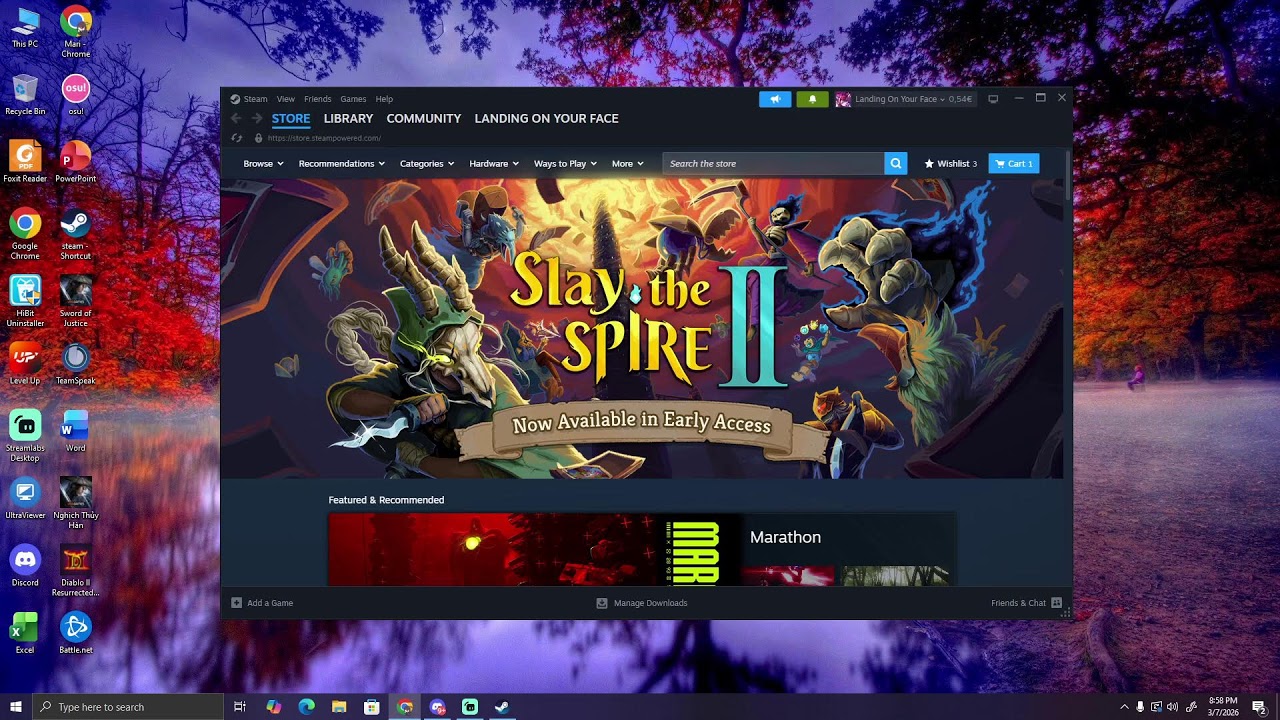
Task: Open the This PC desktop icon
Action: (25, 28)
